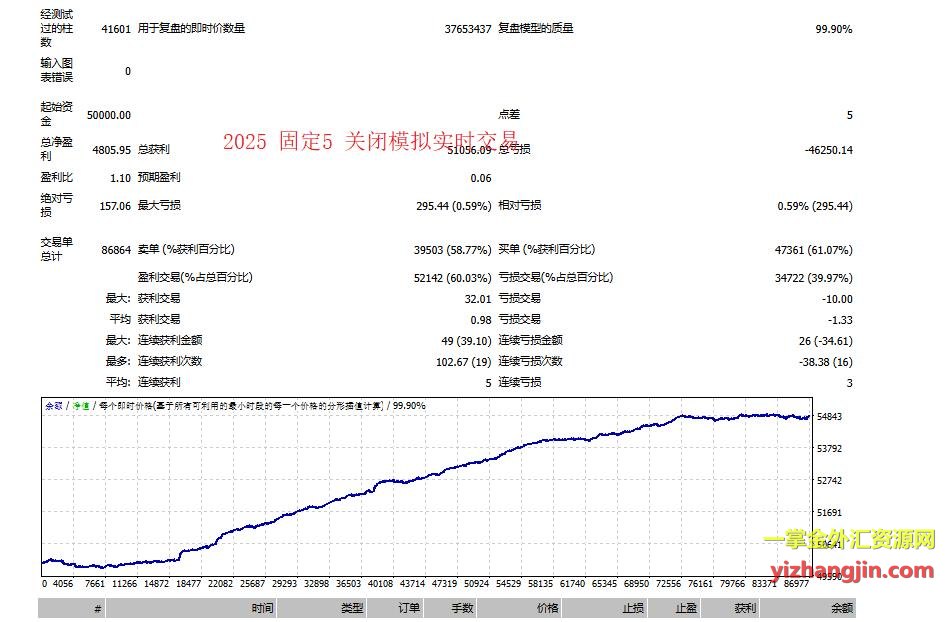Click the 总净盈利 value 4805.95

[x=111, y=150]
